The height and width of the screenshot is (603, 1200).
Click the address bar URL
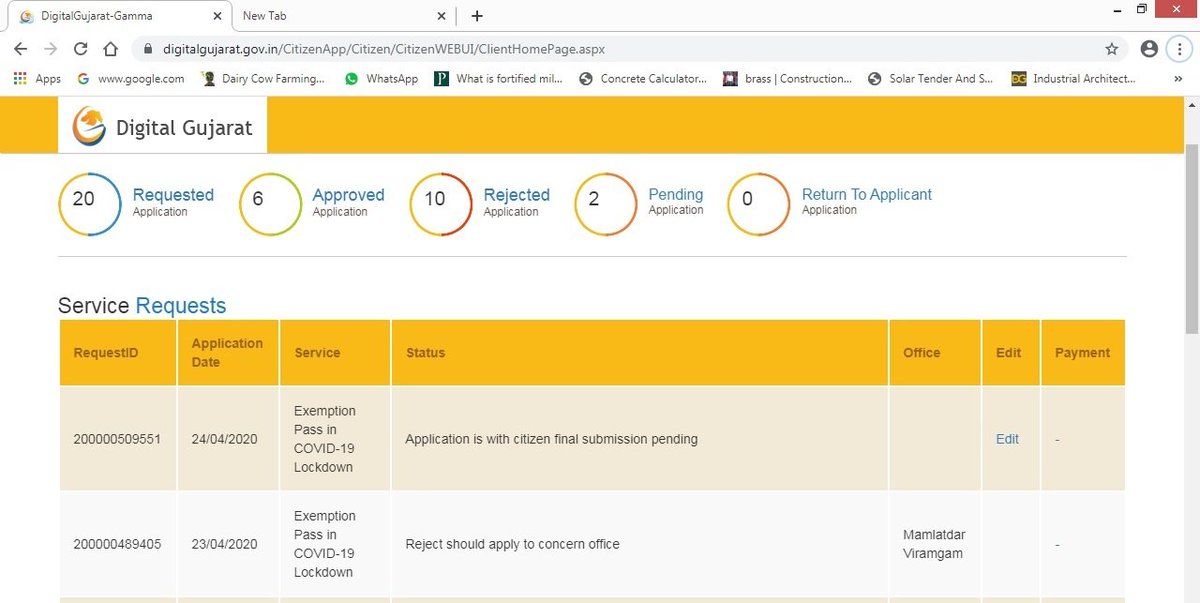(384, 48)
